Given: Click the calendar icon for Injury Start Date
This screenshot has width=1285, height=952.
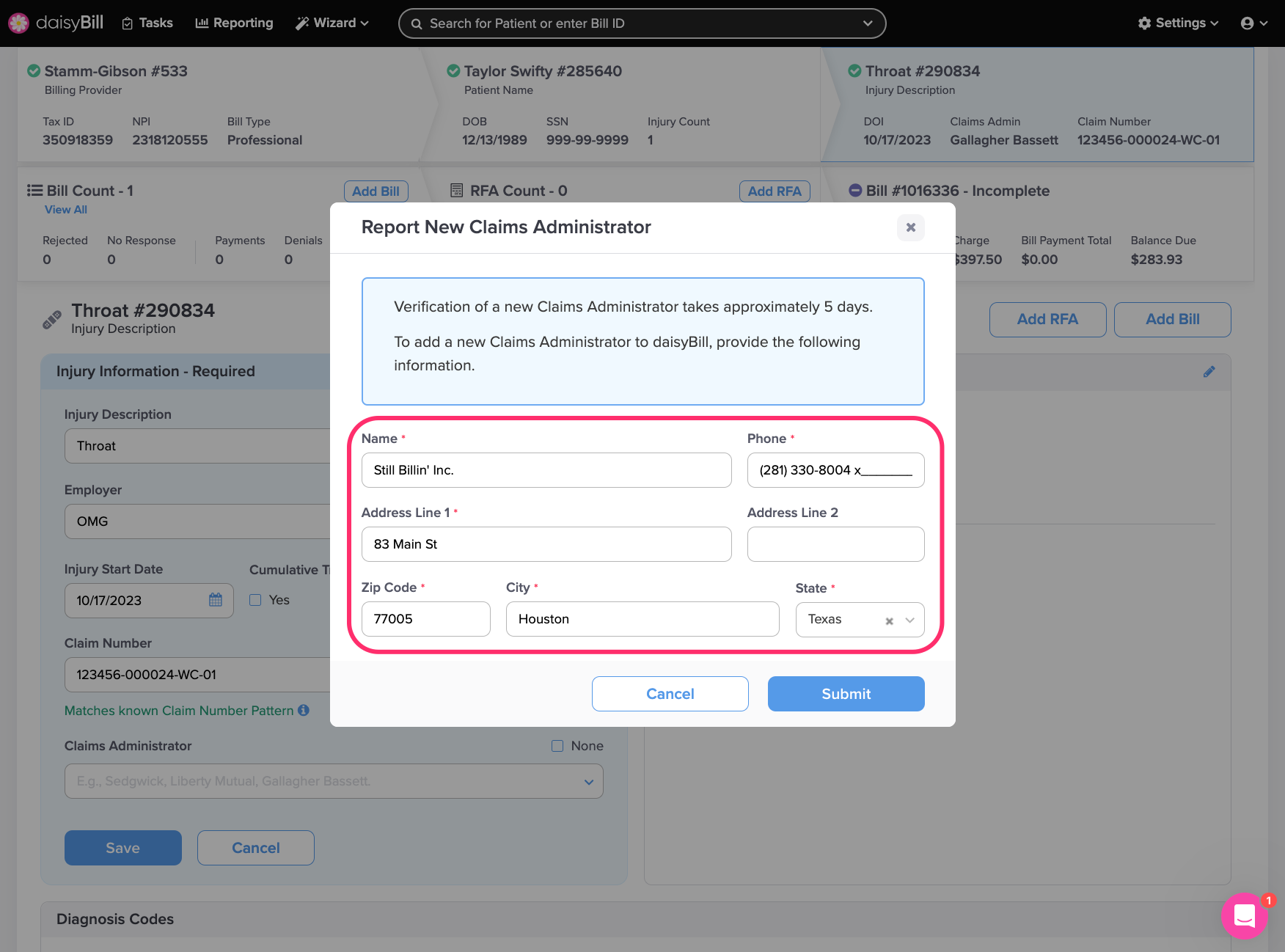Looking at the screenshot, I should click(x=215, y=600).
